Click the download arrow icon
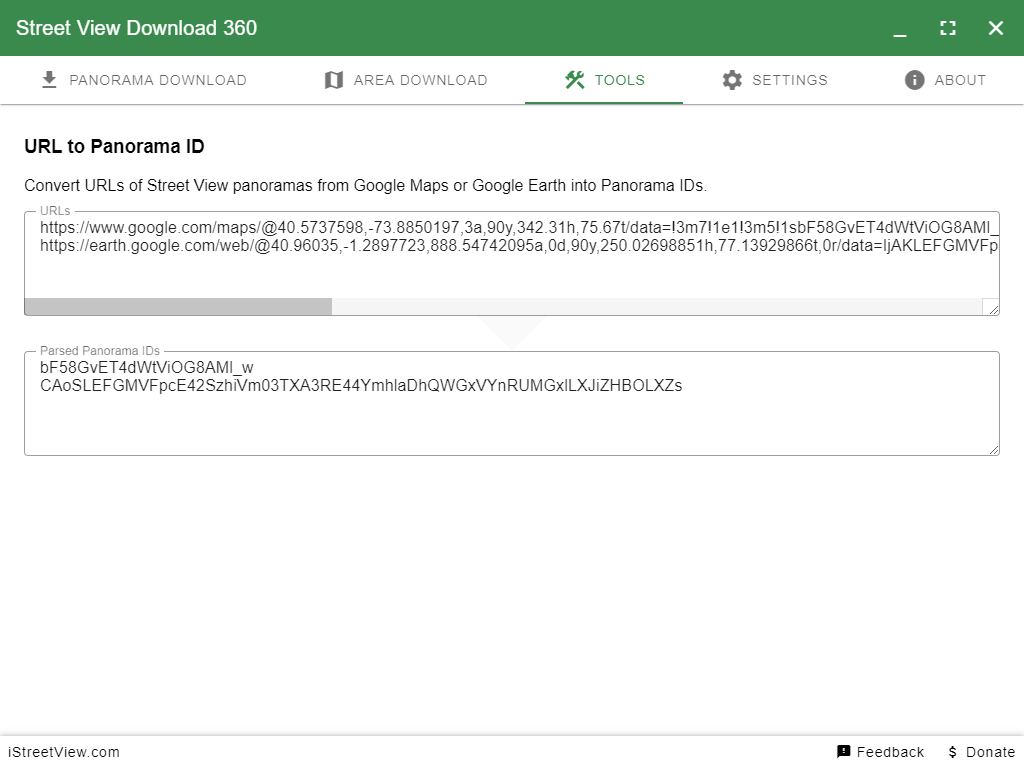 tap(49, 80)
